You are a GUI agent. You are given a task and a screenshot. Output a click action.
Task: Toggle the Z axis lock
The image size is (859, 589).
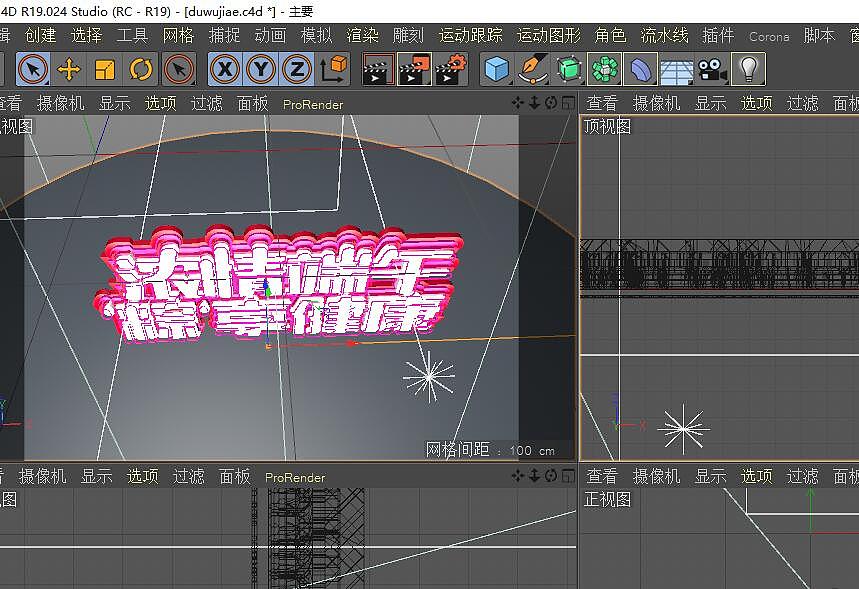point(297,70)
